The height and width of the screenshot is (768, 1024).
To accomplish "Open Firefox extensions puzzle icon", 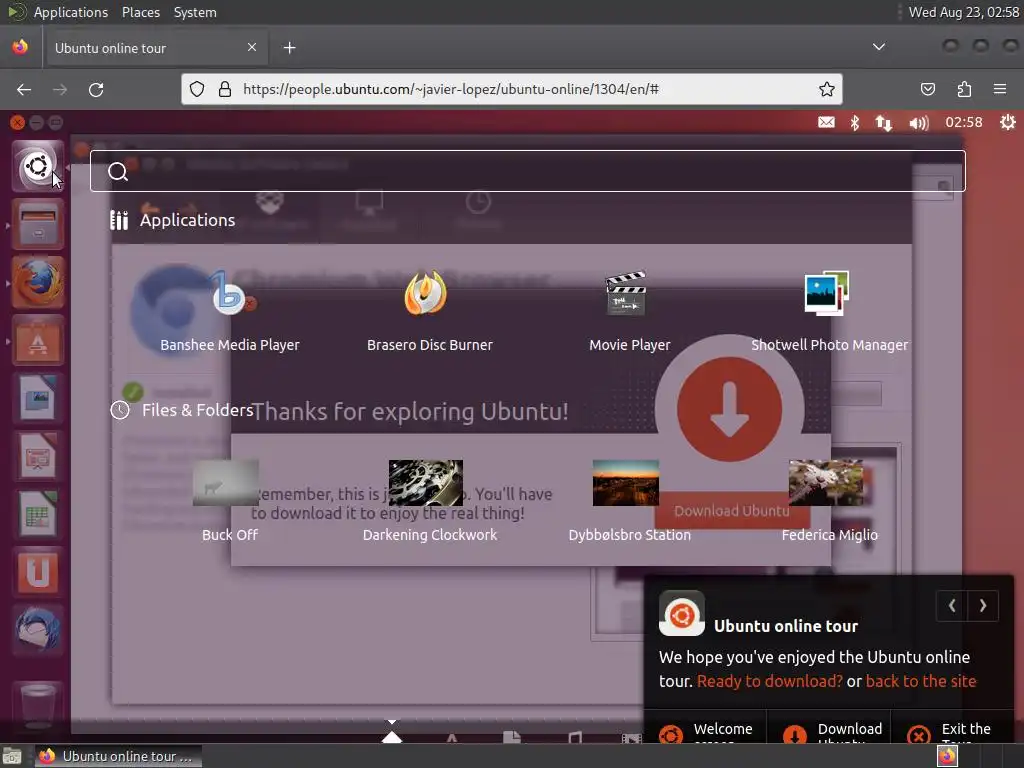I will 964,89.
